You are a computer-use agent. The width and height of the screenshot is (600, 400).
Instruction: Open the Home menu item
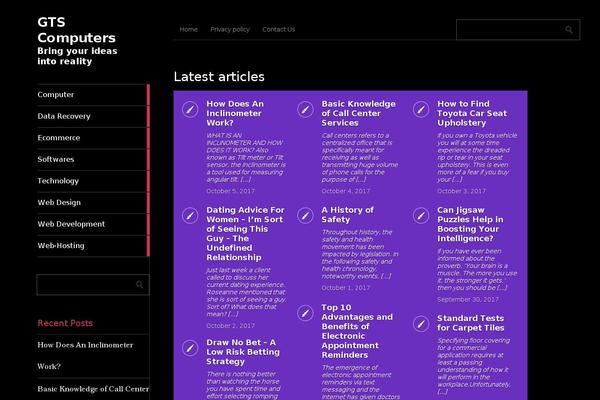pyautogui.click(x=189, y=29)
